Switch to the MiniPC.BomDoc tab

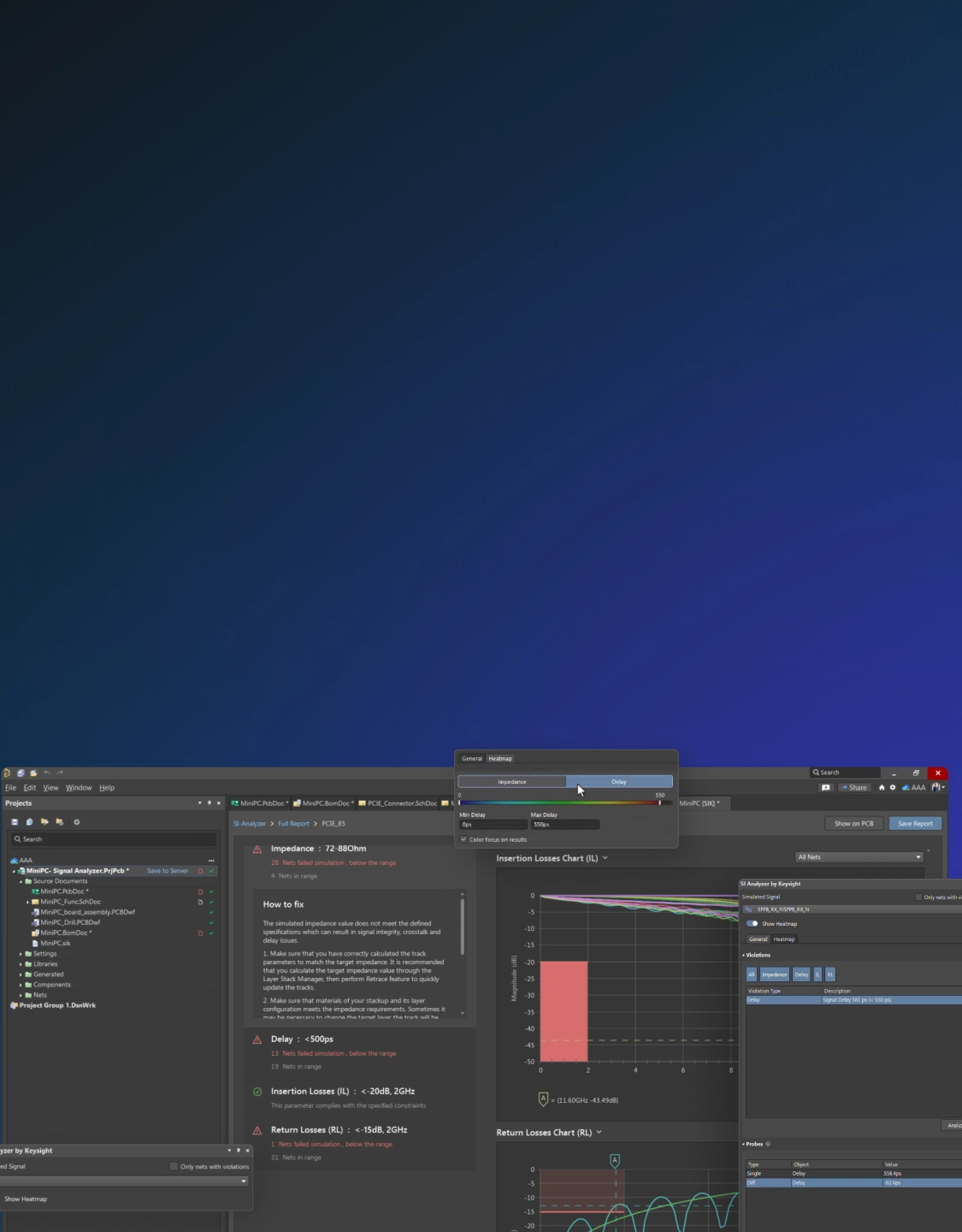323,803
